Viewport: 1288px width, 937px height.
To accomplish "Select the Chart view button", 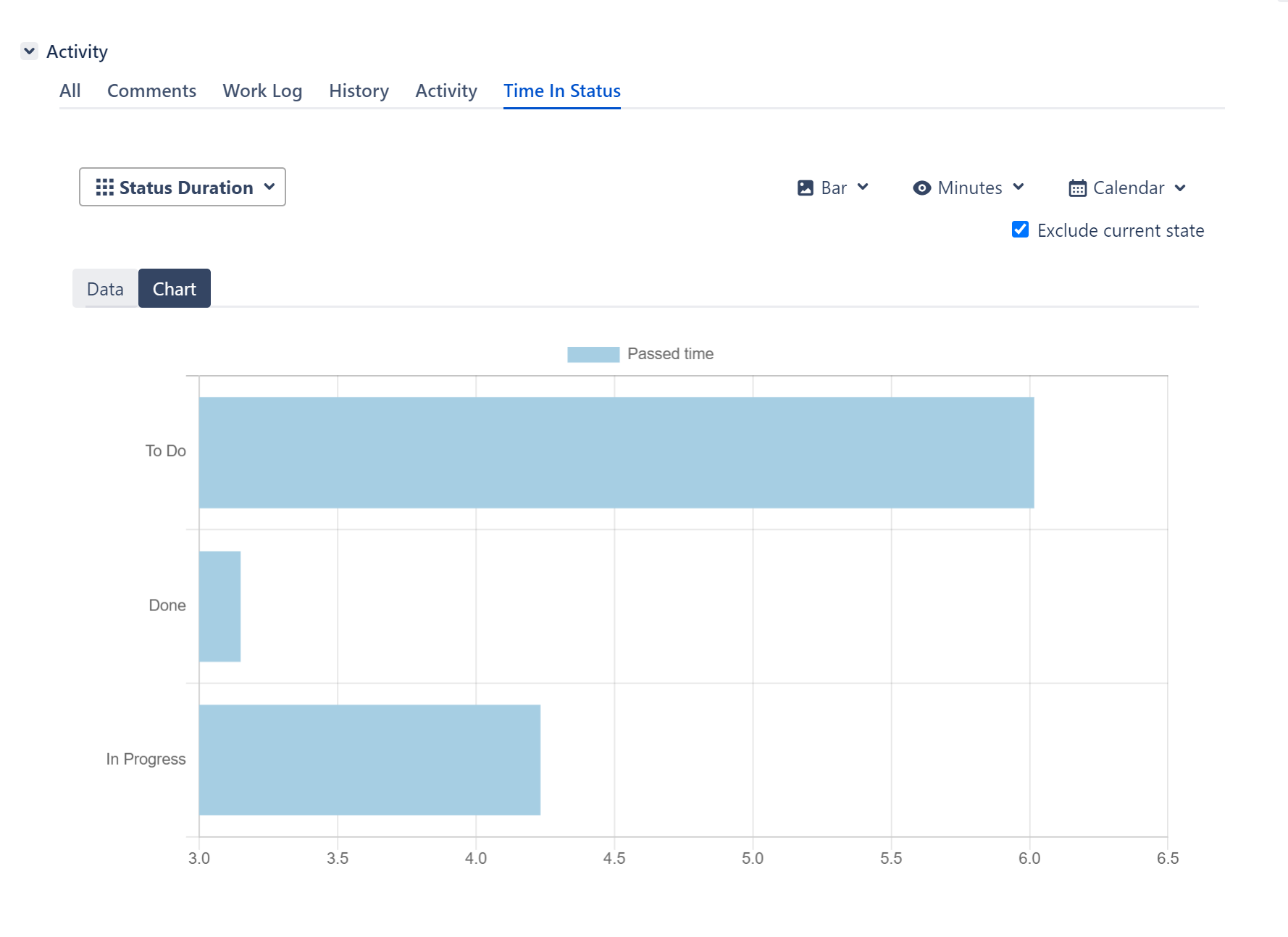I will 175,289.
